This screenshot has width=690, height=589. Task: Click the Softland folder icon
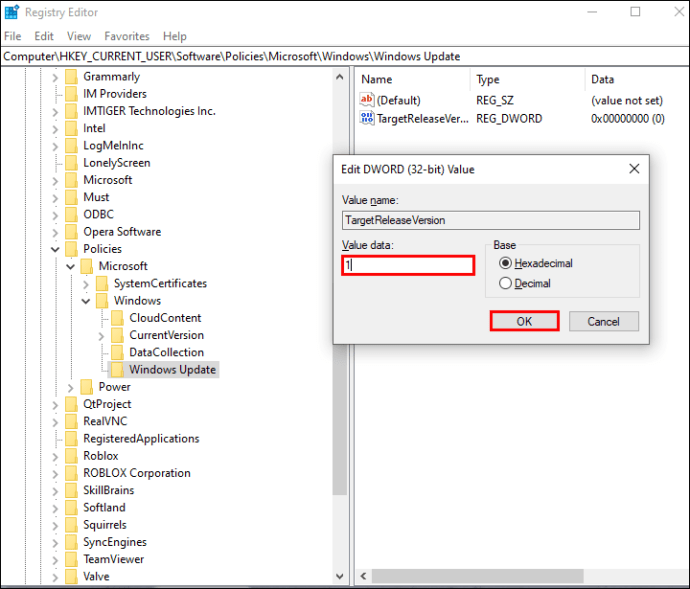(71, 507)
